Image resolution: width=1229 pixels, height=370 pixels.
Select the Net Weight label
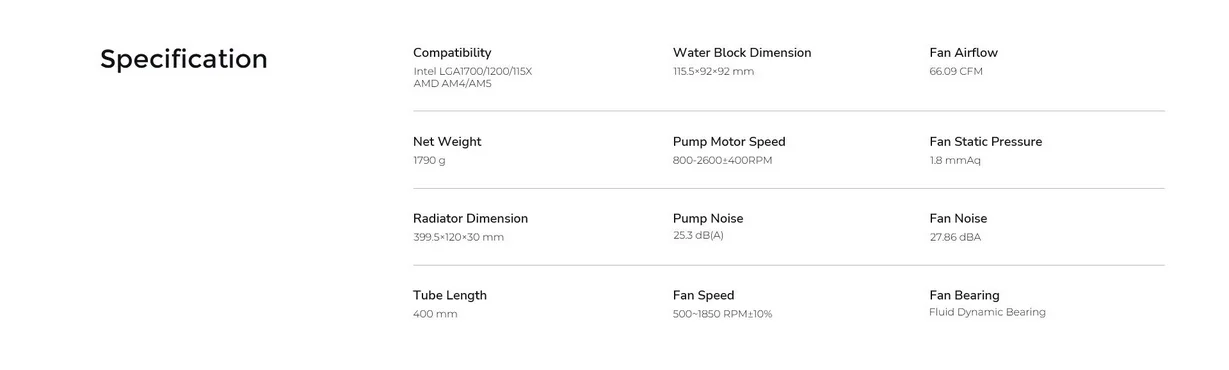[447, 142]
